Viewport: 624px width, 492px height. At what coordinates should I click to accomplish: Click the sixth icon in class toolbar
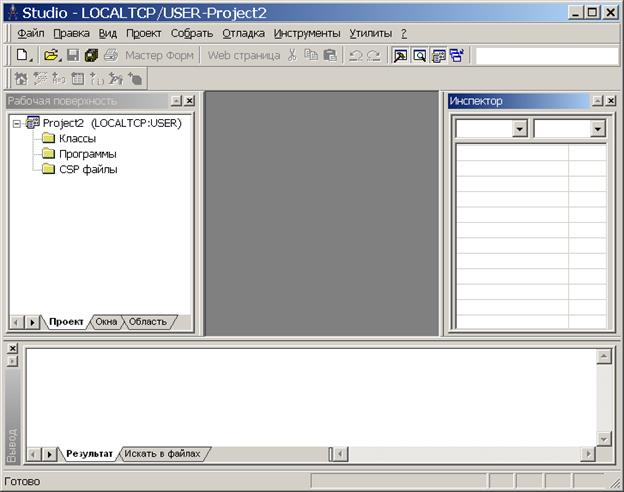116,79
